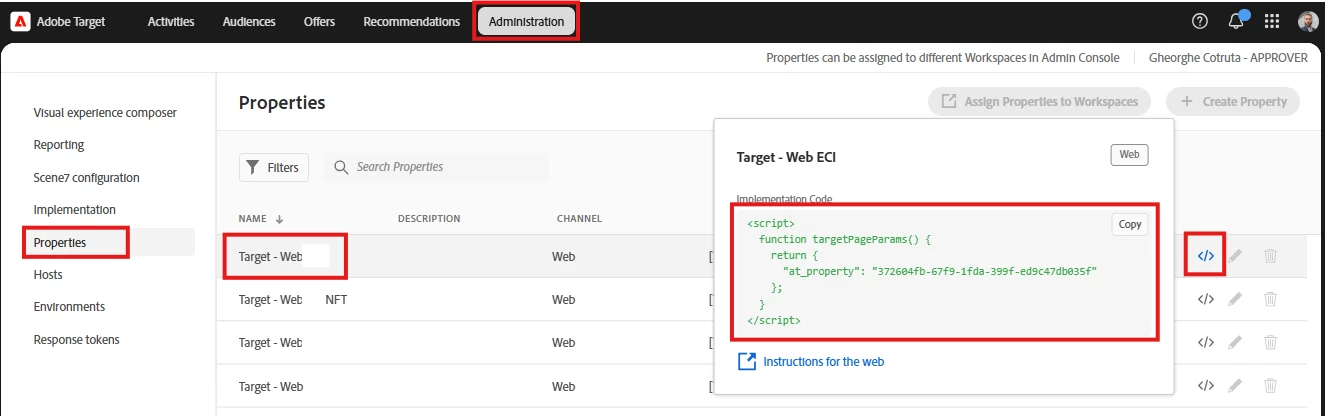Open the Help question mark icon
The image size is (1325, 416).
1200,21
